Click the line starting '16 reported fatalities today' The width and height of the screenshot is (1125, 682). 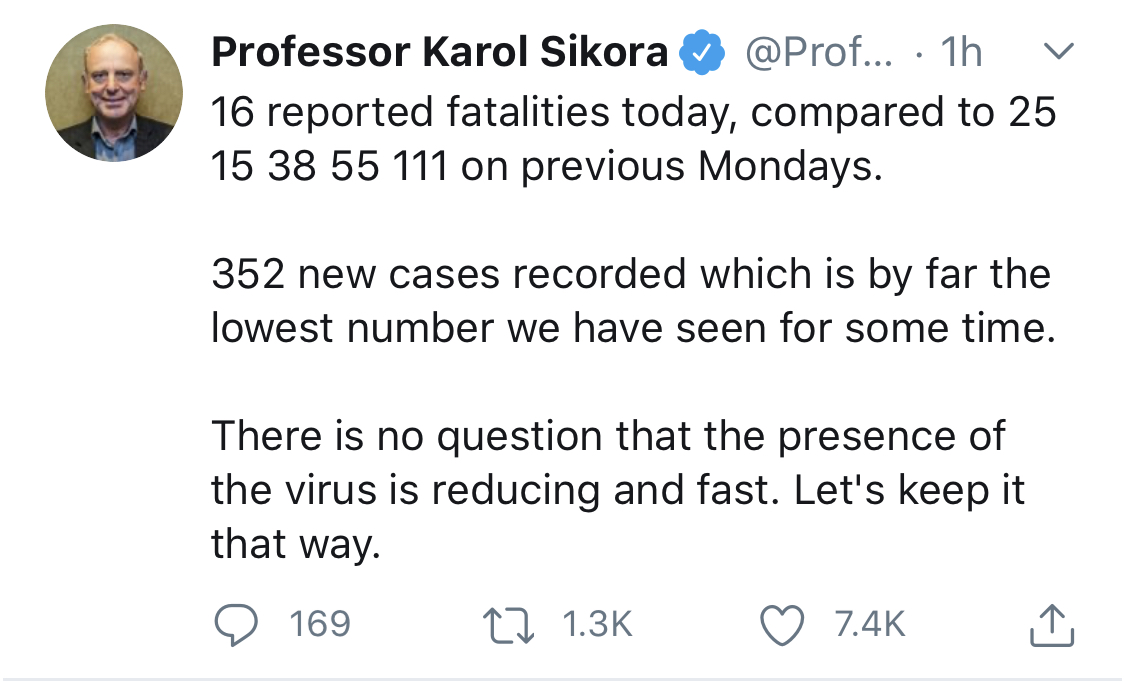[633, 112]
